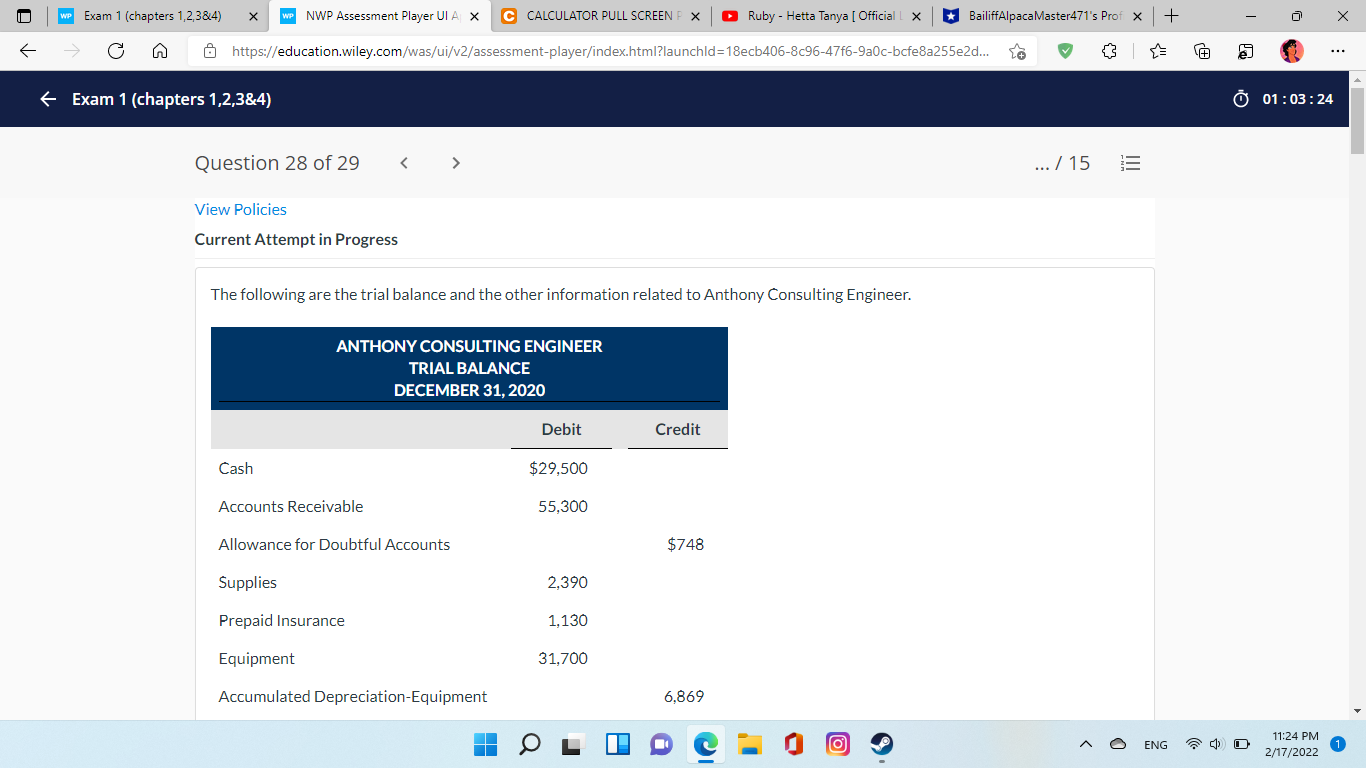Open the Favorites star icon in the toolbar
This screenshot has width=1366, height=768.
pos(1156,50)
